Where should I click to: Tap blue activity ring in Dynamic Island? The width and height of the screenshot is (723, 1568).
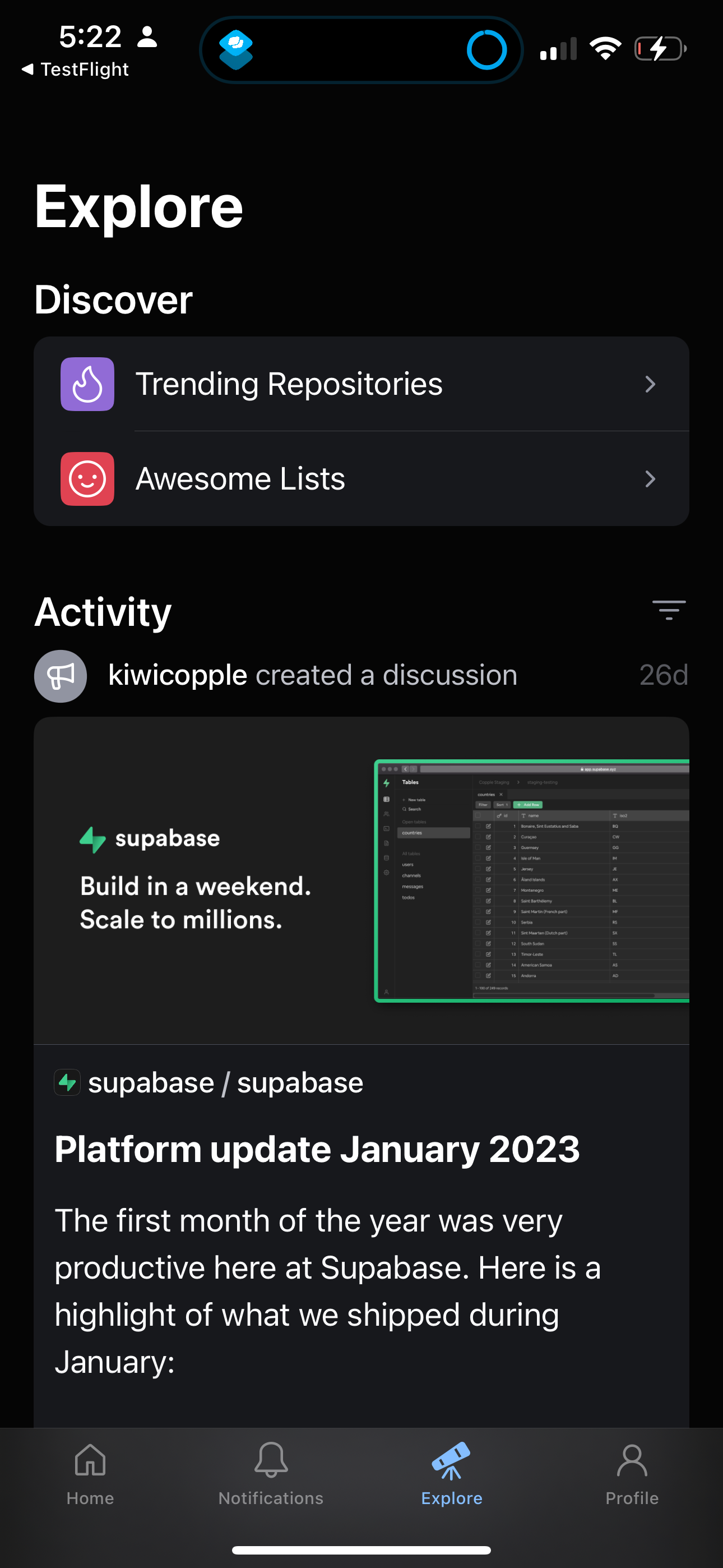point(487,49)
